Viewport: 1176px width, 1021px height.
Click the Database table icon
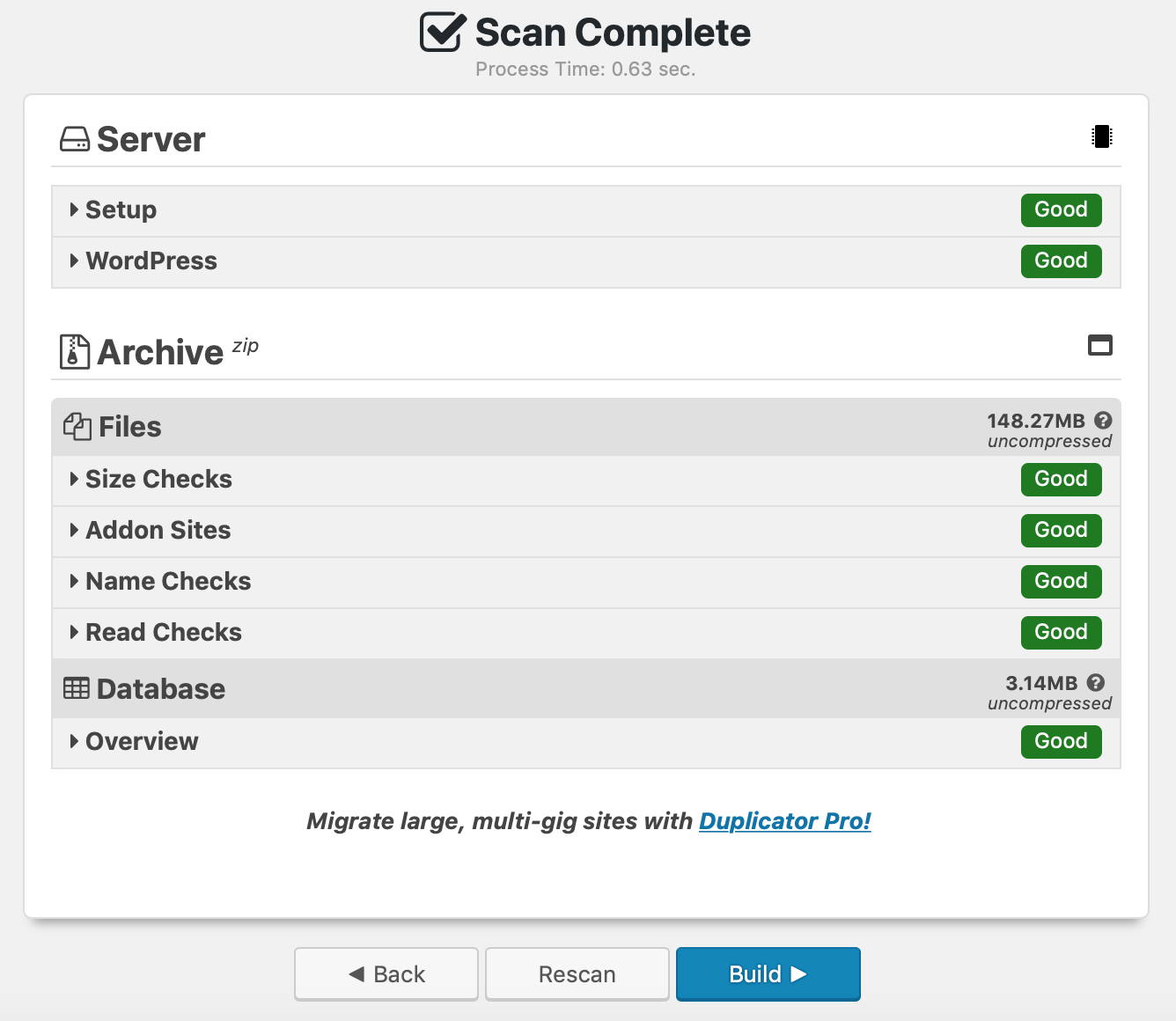pos(77,688)
